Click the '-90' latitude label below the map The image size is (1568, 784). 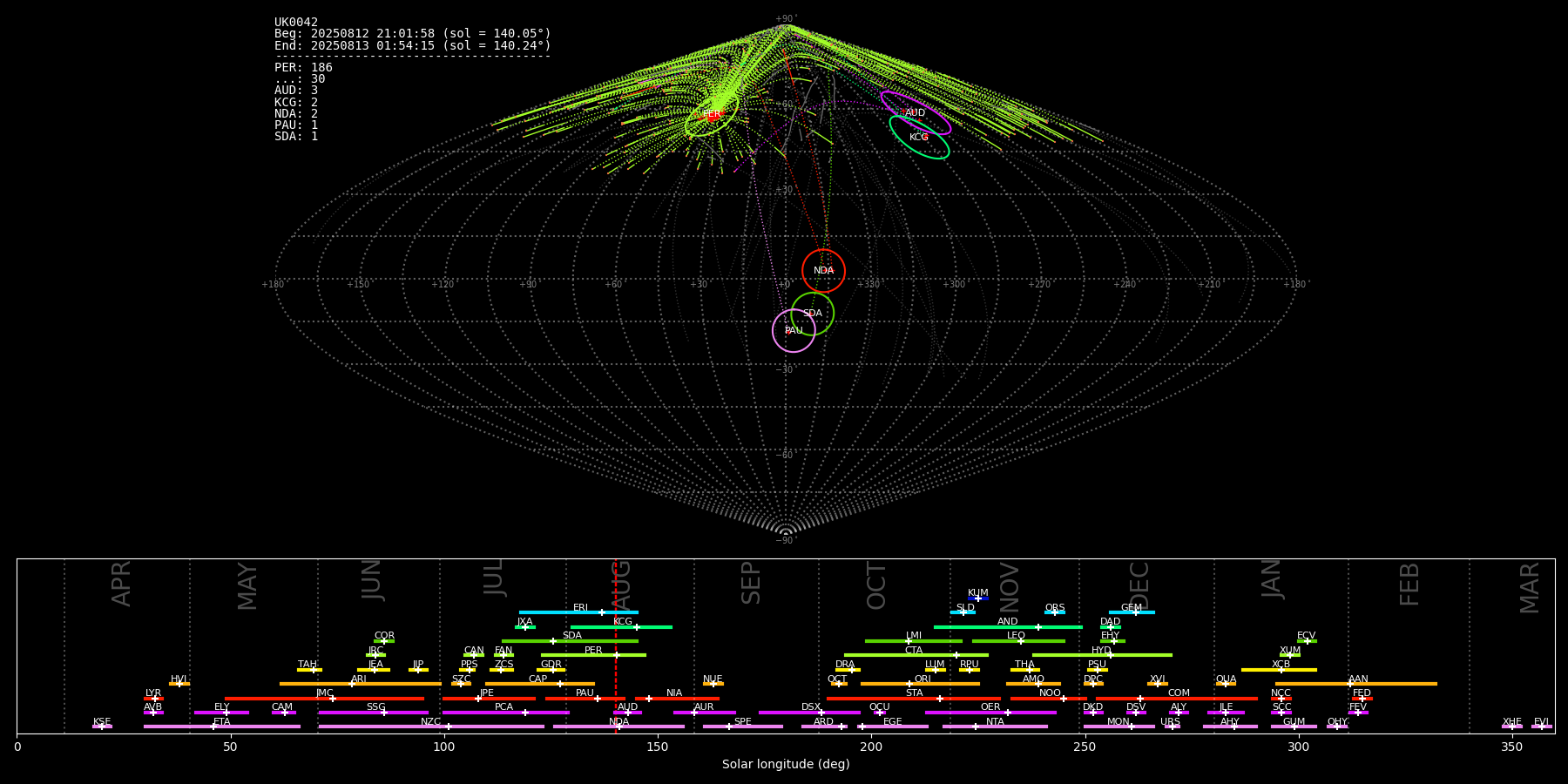(x=785, y=540)
